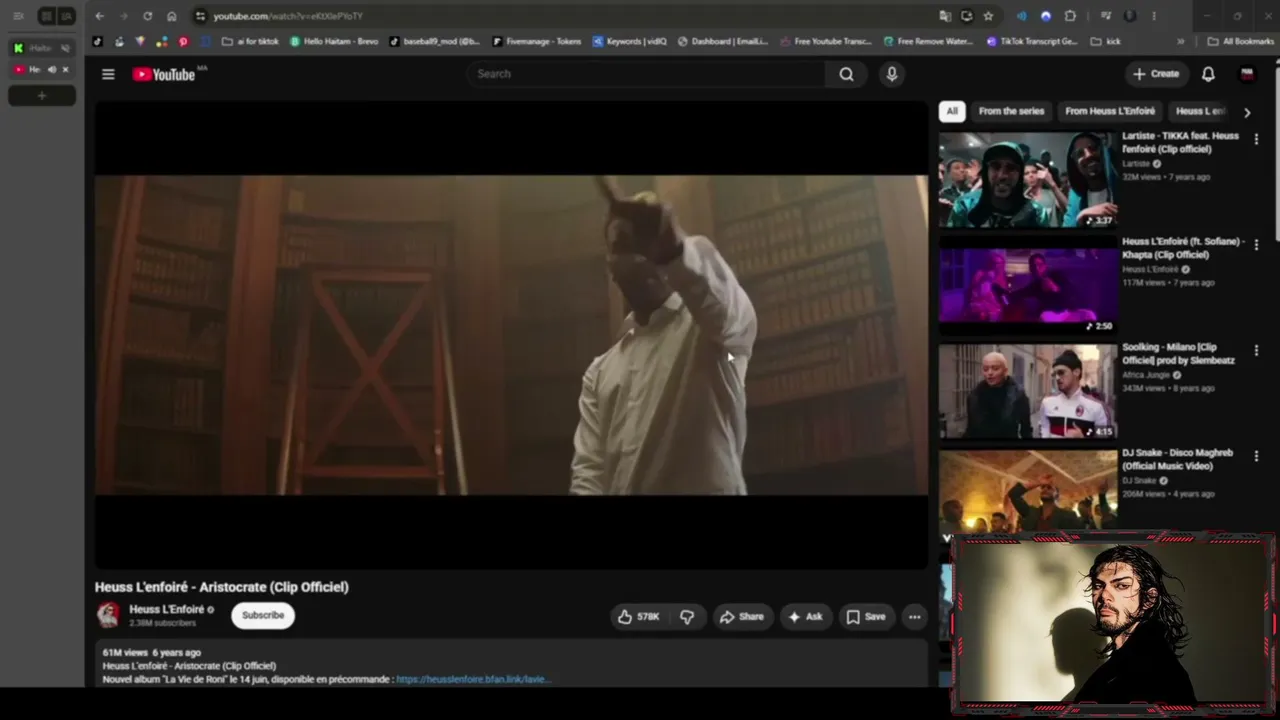Open the YouTube account avatar menu

point(1247,74)
